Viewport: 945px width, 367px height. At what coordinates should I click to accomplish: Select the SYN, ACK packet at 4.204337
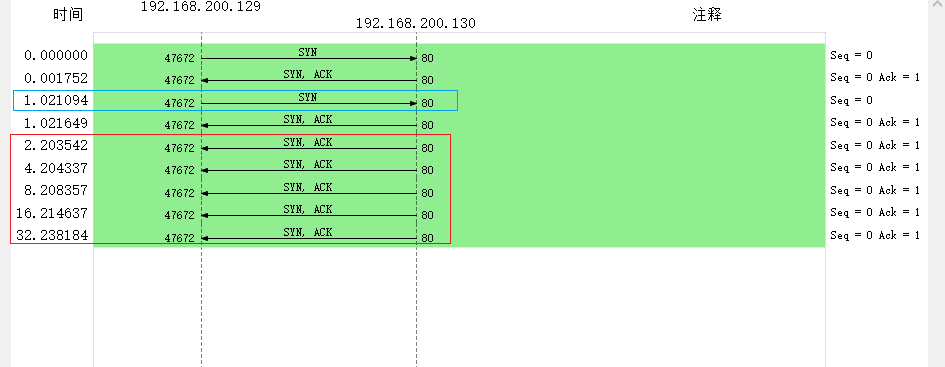(459, 168)
